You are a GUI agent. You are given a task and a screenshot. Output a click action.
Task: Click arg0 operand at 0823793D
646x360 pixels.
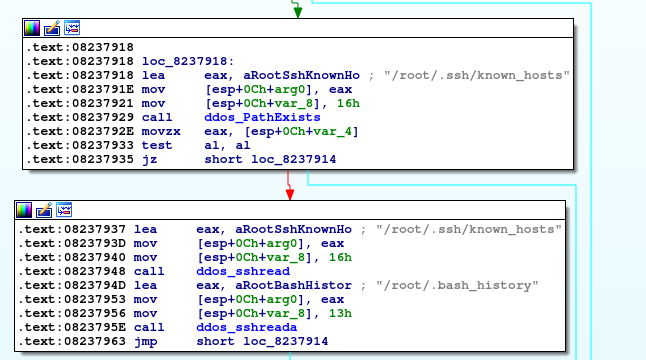(x=281, y=243)
